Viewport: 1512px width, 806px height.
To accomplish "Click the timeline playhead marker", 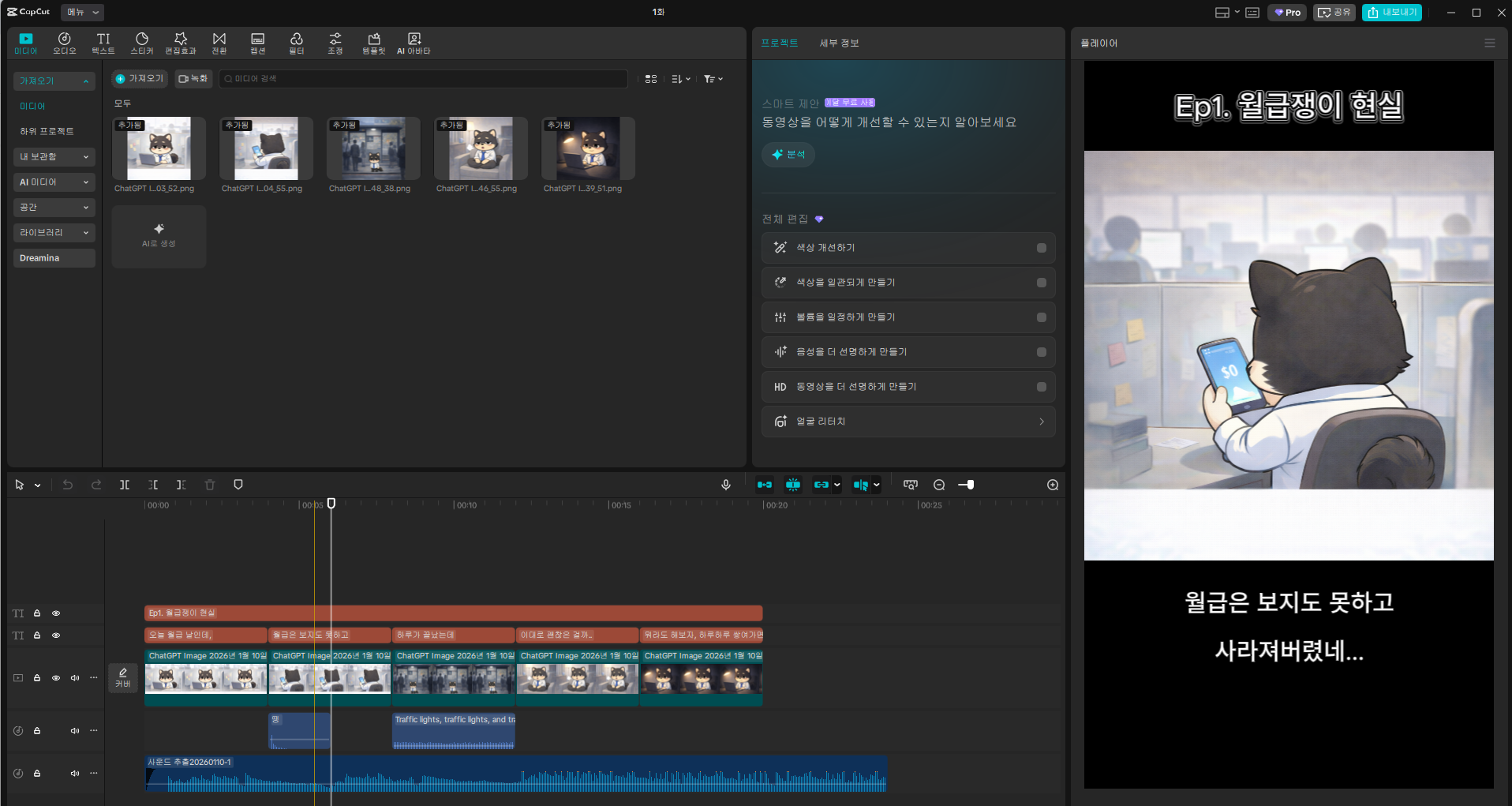I will [x=331, y=504].
